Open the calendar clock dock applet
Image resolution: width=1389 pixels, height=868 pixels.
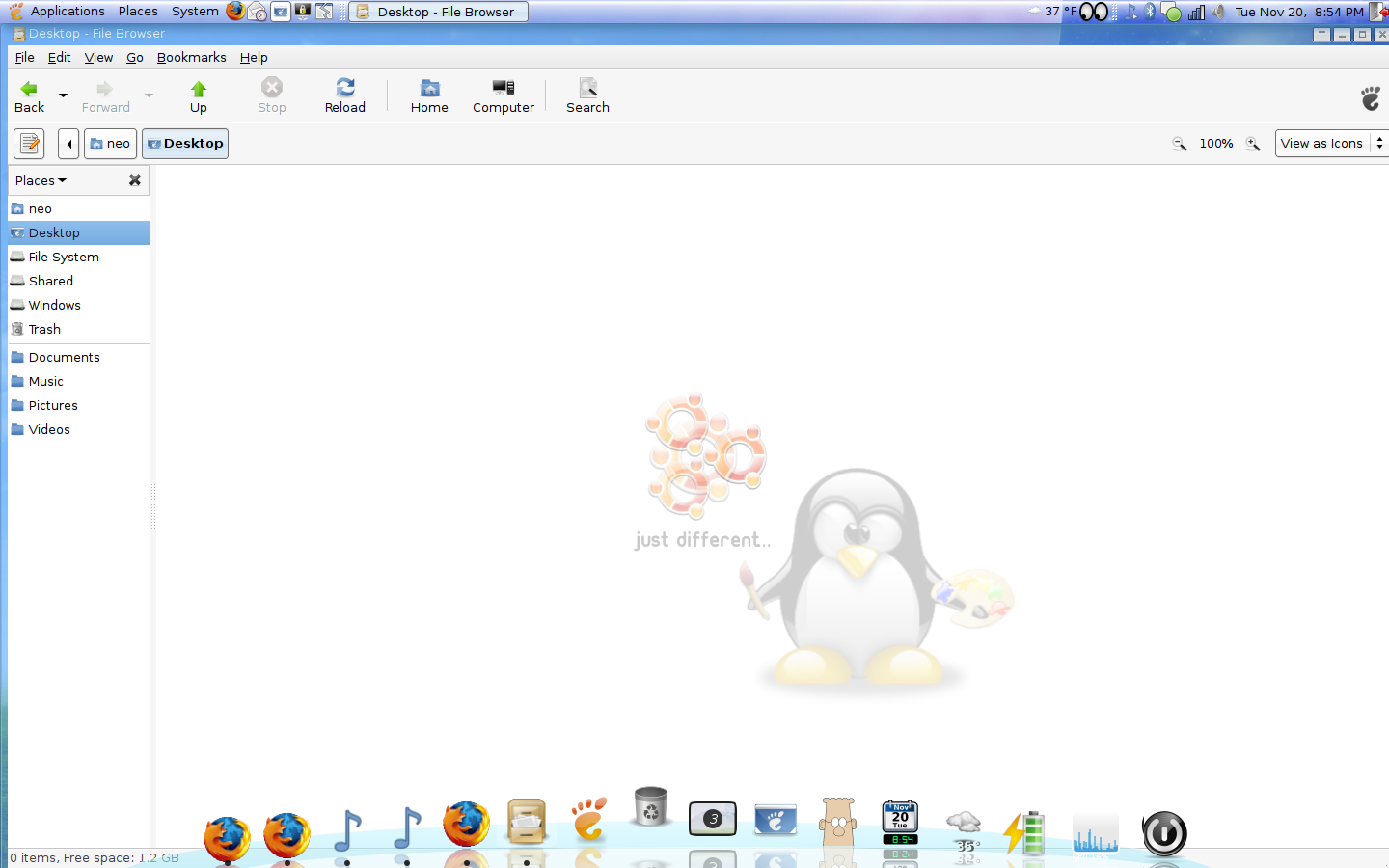900,823
